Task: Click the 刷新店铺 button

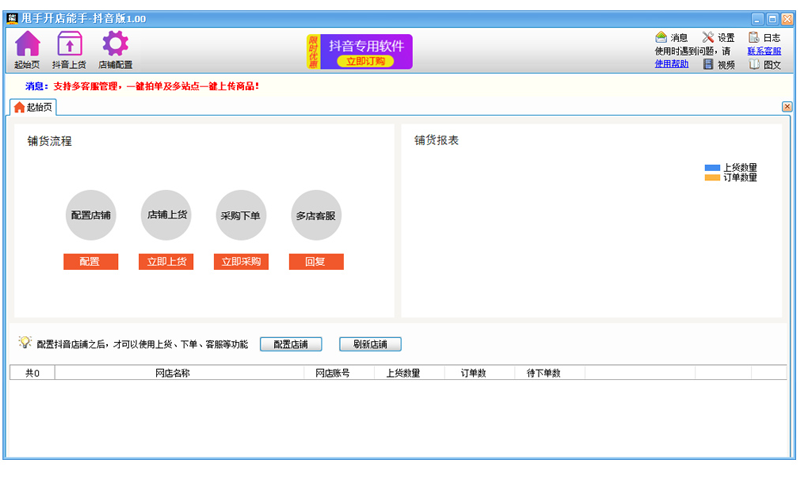Action: pyautogui.click(x=370, y=344)
